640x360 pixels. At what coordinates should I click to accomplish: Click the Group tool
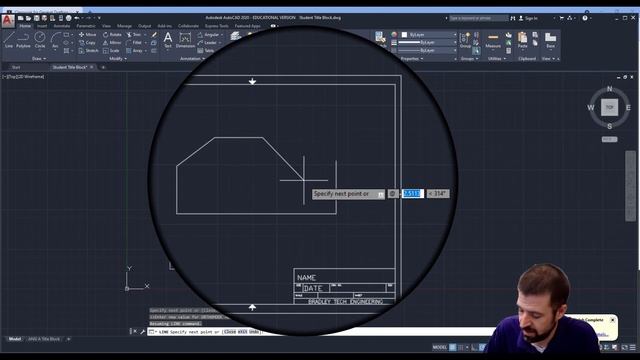click(x=465, y=40)
